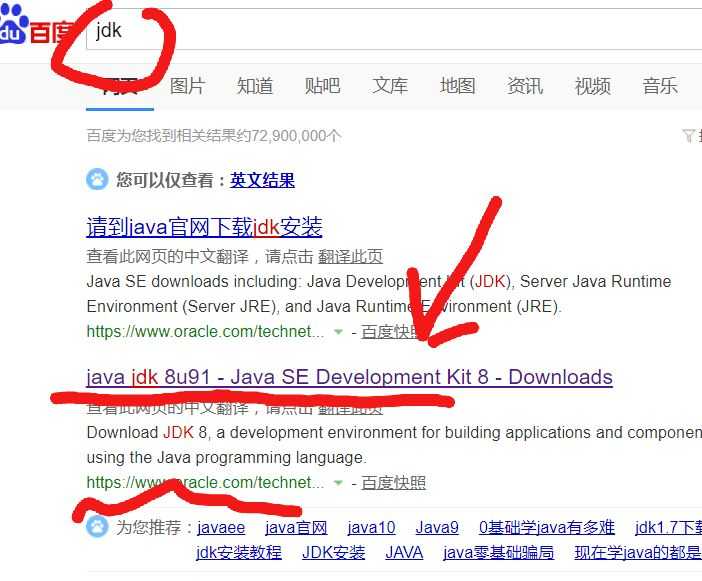Open recommended search JDK安装
This screenshot has width=702, height=581.
334,552
